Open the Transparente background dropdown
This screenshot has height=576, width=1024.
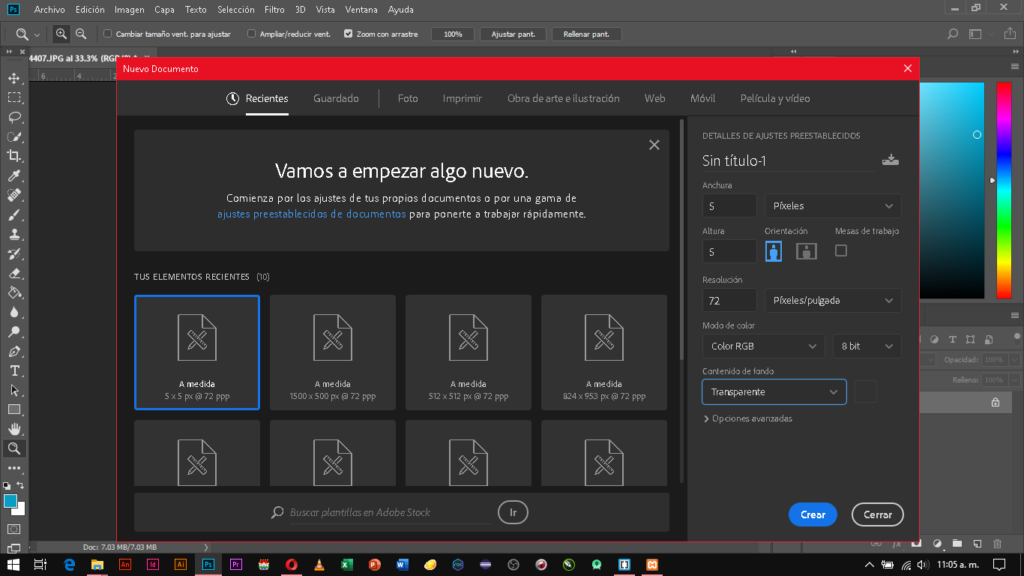774,392
